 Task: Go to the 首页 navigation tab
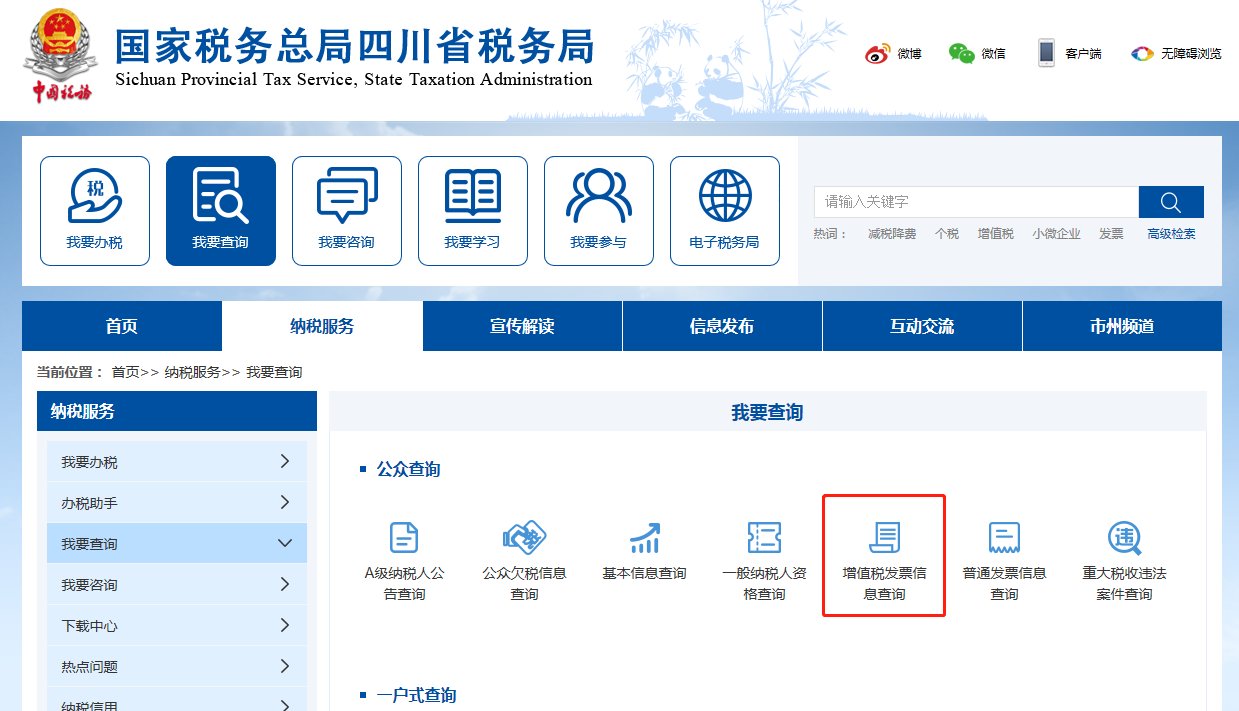[122, 326]
